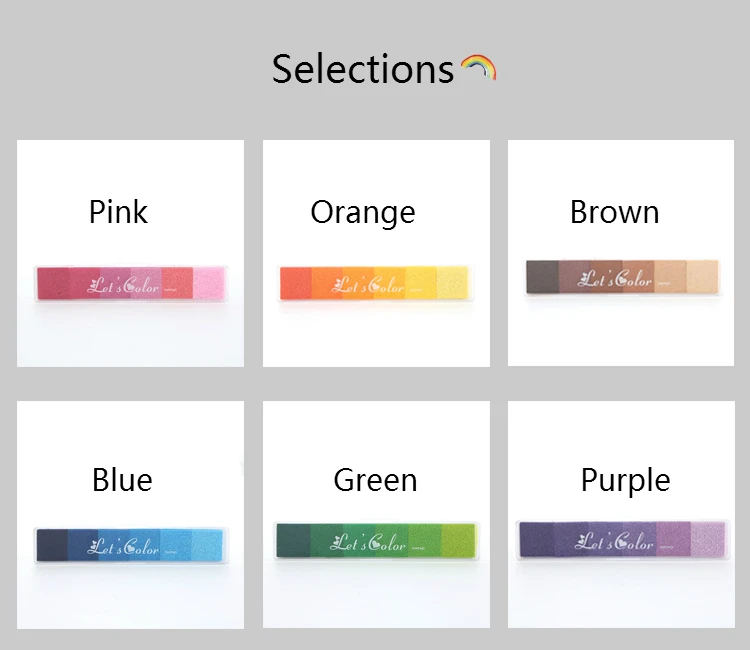The height and width of the screenshot is (650, 750).
Task: Click the Blue label text
Action: pyautogui.click(x=122, y=480)
